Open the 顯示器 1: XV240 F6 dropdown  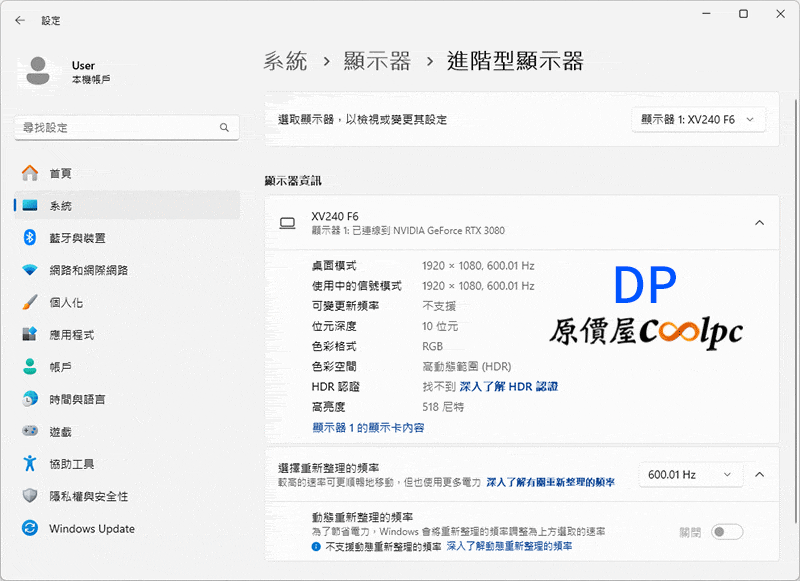(698, 119)
